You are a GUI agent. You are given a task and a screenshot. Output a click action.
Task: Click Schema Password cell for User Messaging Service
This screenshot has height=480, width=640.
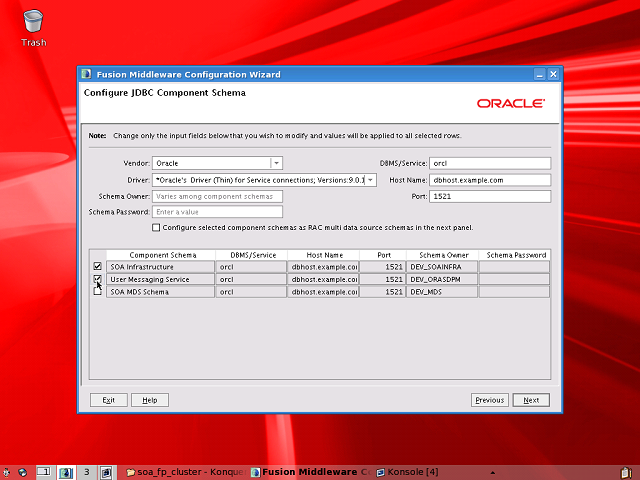tap(514, 279)
